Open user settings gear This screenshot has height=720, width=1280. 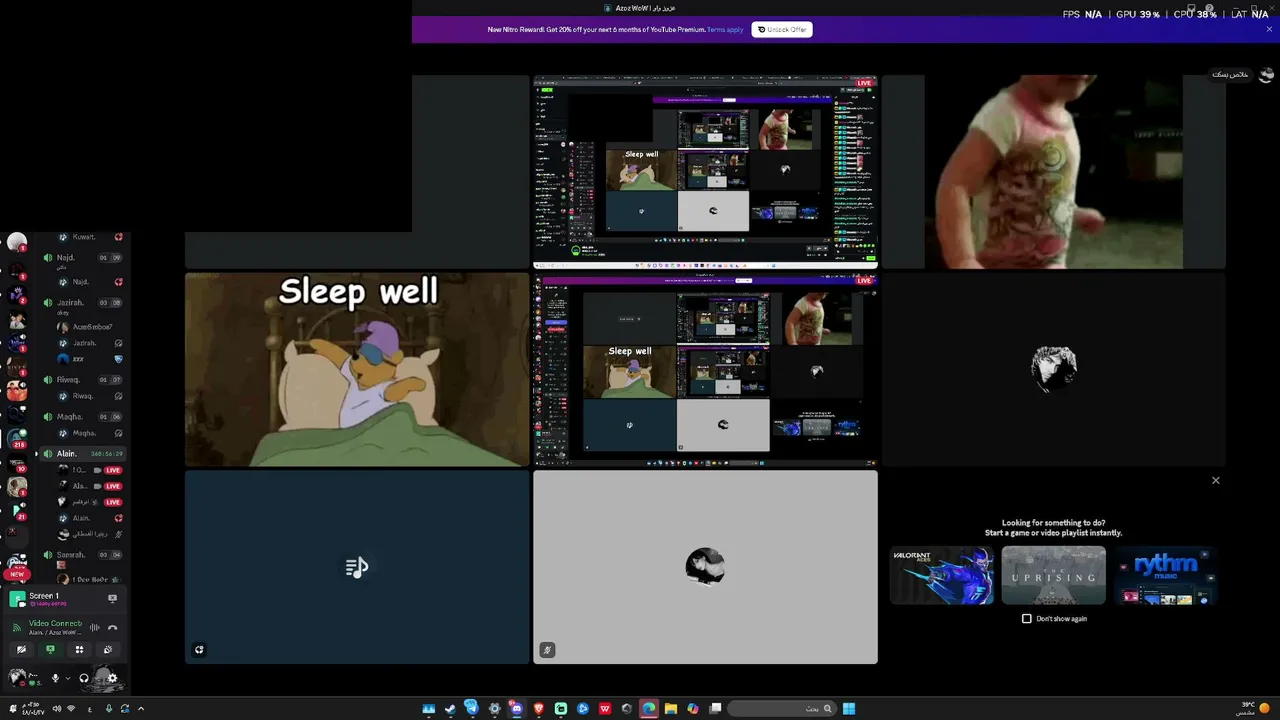pos(112,678)
